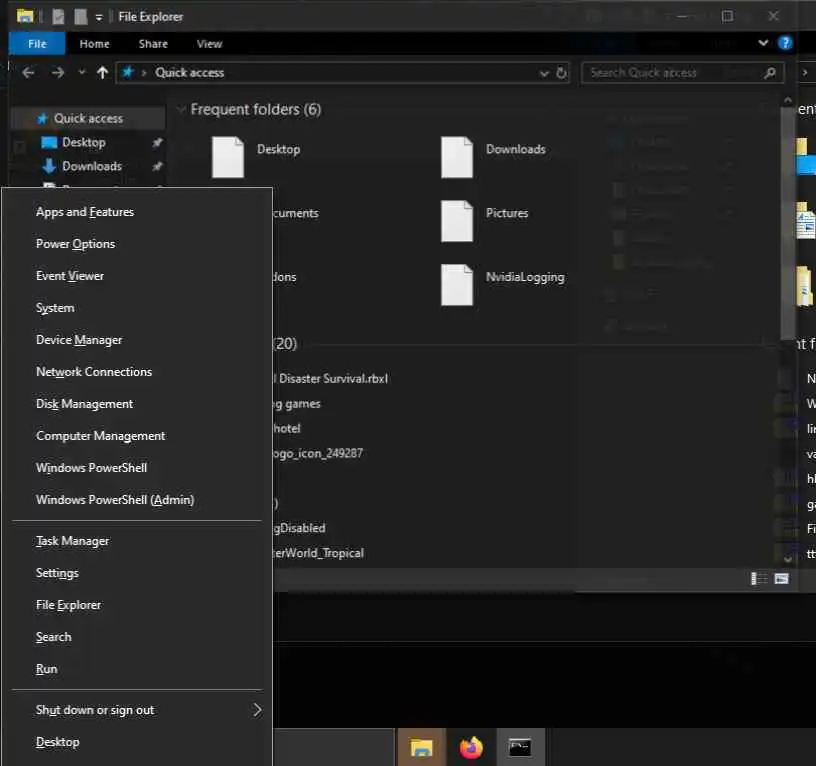Screen dimensions: 816x766
Task: Click the scrollbar up arrow in file pane
Action: tap(788, 100)
